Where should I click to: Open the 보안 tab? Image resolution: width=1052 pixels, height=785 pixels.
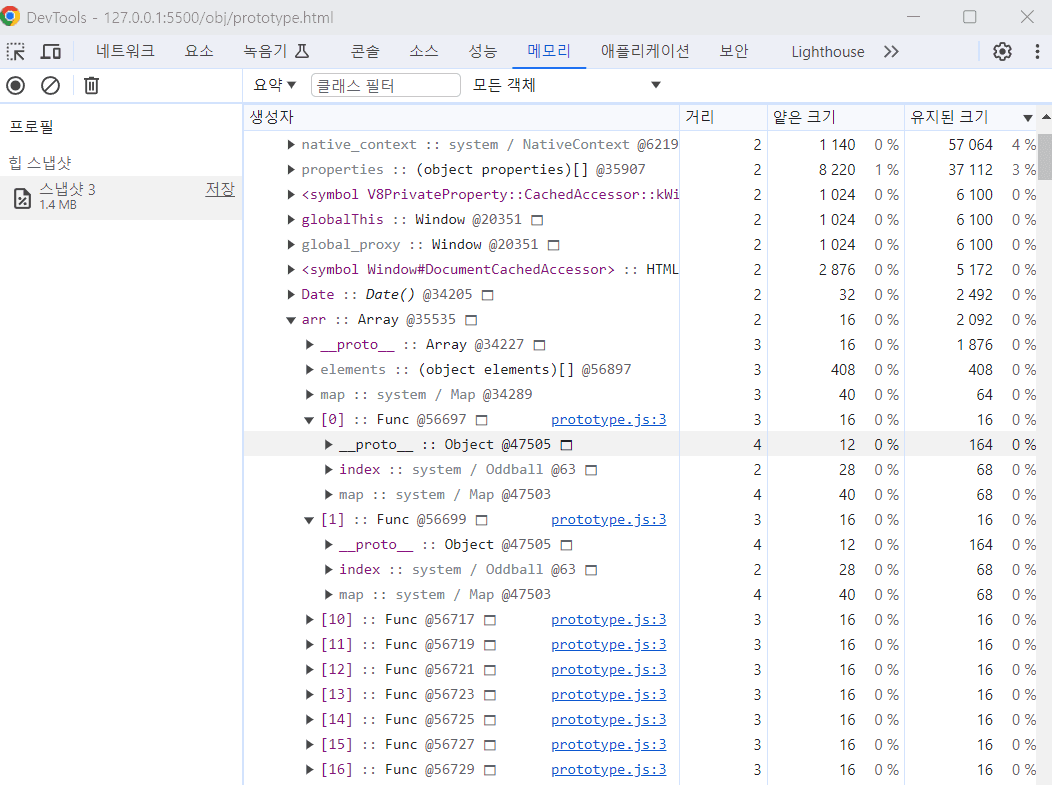[734, 52]
